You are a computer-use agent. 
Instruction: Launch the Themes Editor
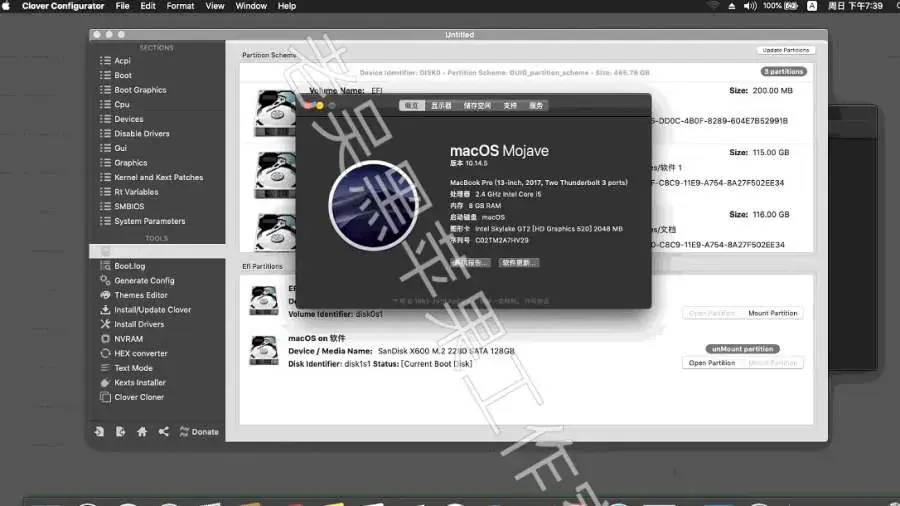click(140, 295)
